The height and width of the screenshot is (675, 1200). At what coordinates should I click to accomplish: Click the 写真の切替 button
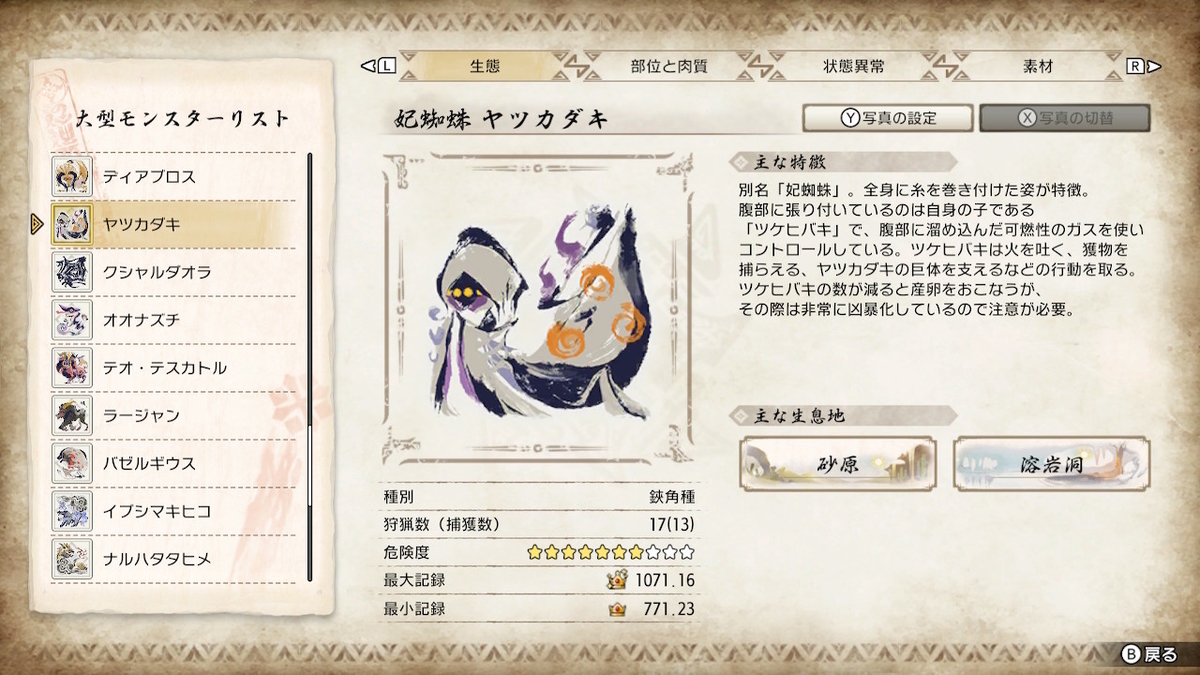[1065, 118]
